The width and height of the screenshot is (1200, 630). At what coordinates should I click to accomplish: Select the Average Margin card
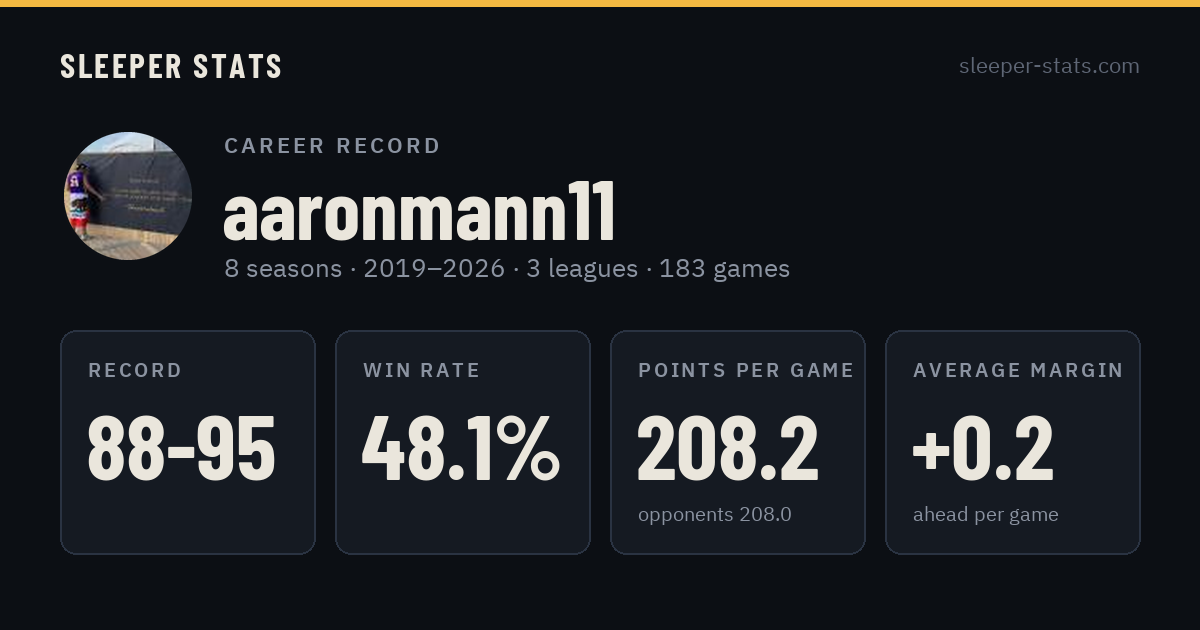(1013, 442)
